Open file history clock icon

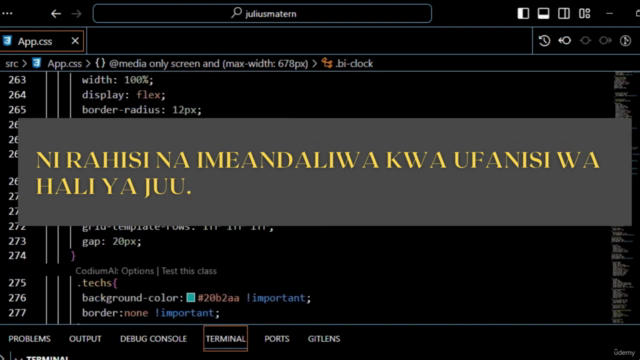544,40
